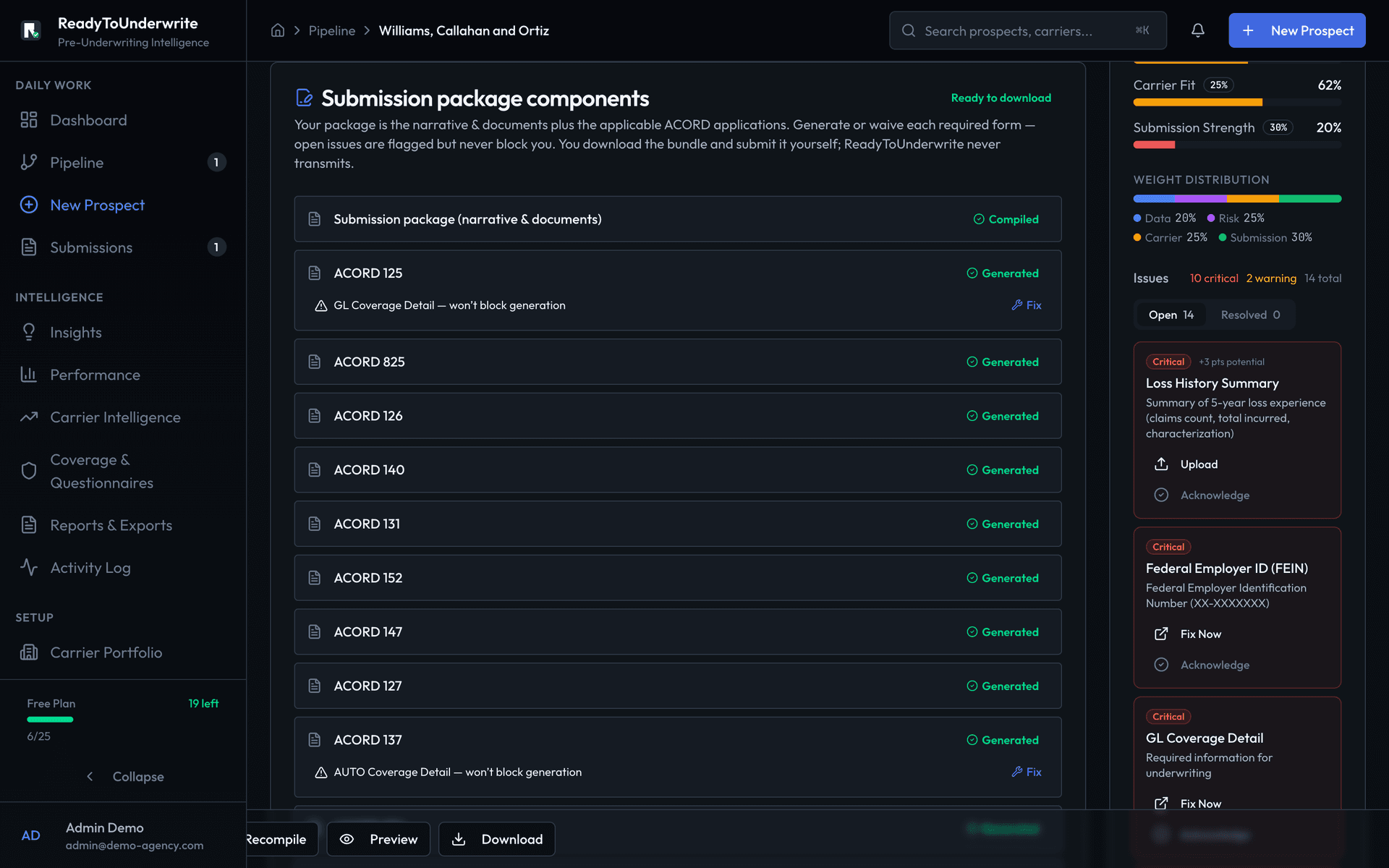Click the Acknowledge check icon for Loss History
This screenshot has width=1389, height=868.
[1161, 495]
